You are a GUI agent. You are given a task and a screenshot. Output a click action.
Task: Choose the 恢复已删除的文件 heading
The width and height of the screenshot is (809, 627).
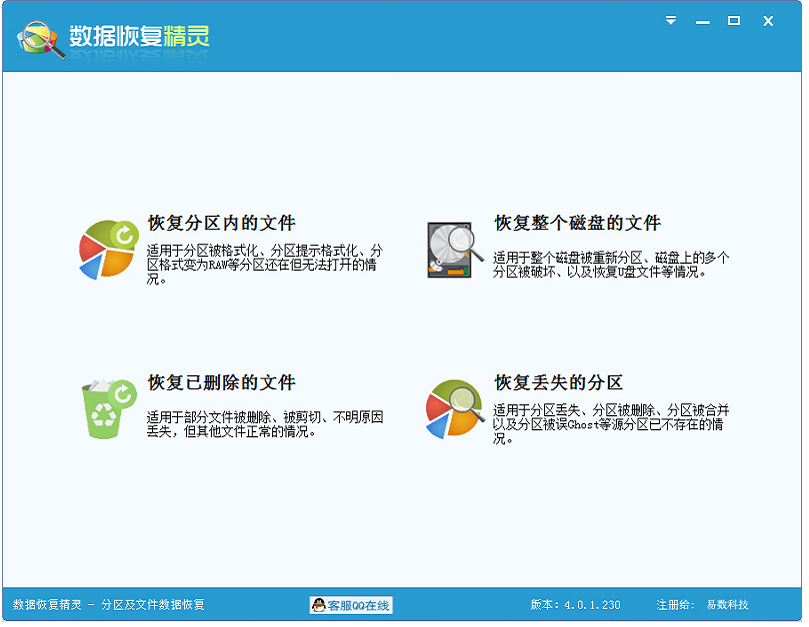click(x=221, y=383)
